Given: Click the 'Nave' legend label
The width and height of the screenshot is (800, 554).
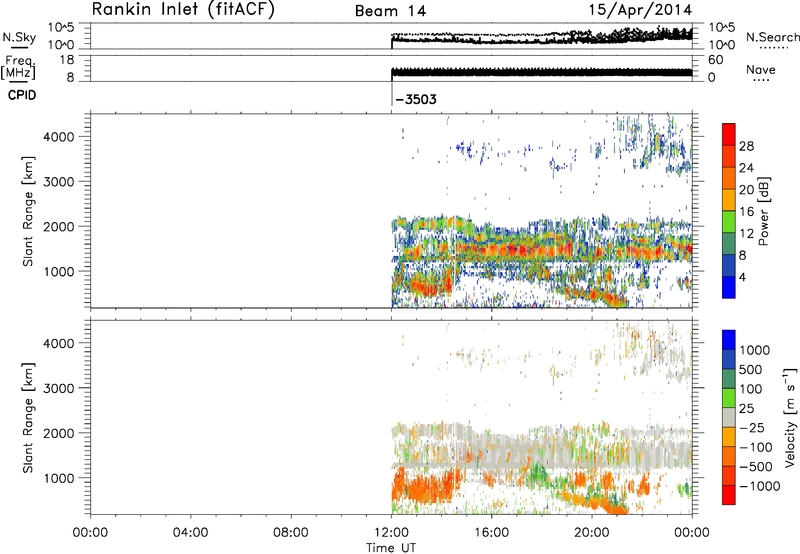Looking at the screenshot, I should [761, 69].
